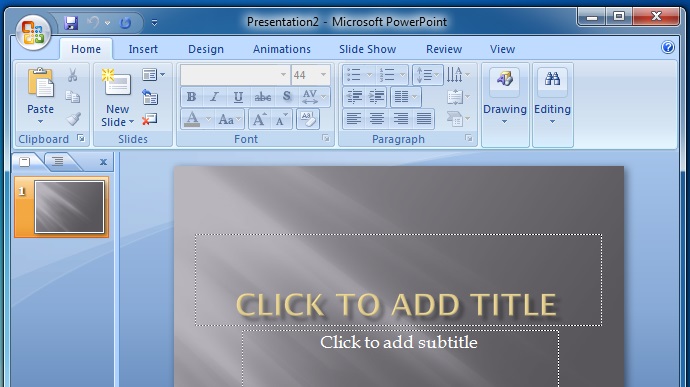Open the Review tab
This screenshot has height=387, width=690.
tap(444, 49)
